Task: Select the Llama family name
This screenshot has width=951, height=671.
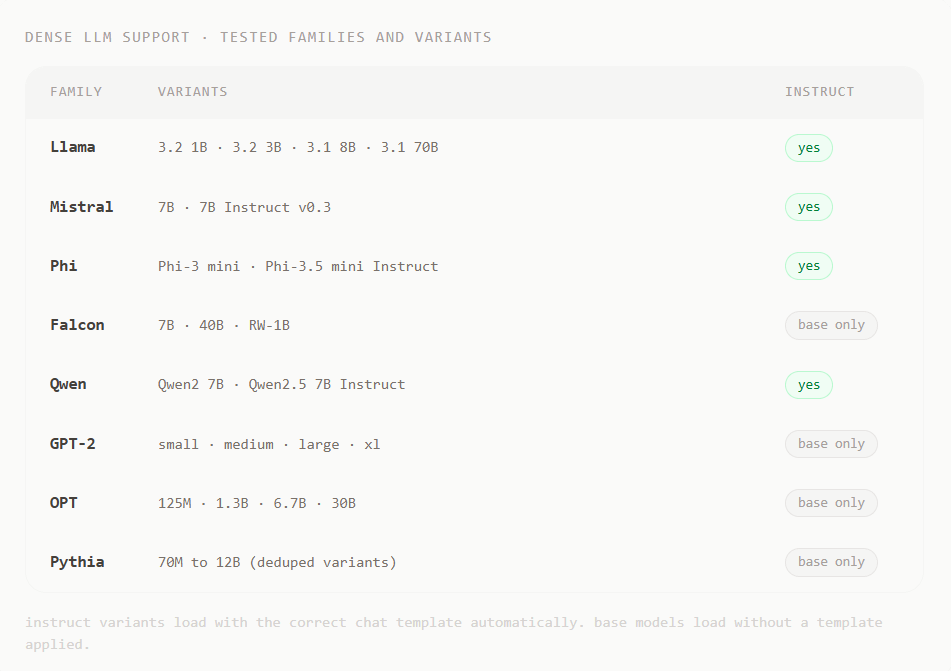Action: [72, 147]
